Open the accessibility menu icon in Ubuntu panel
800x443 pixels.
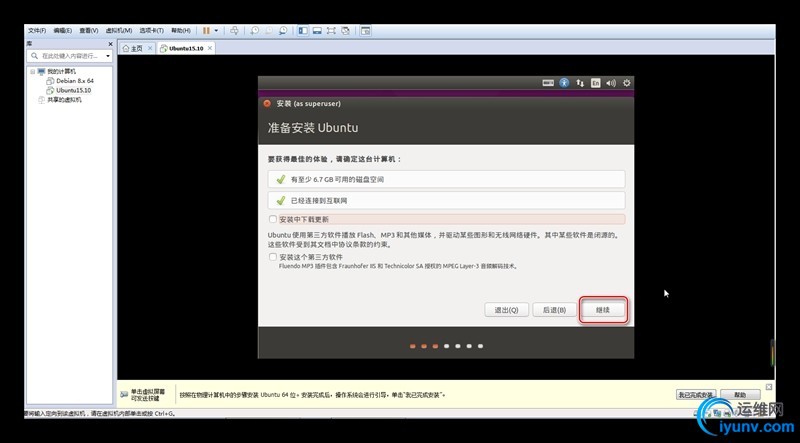pos(564,83)
